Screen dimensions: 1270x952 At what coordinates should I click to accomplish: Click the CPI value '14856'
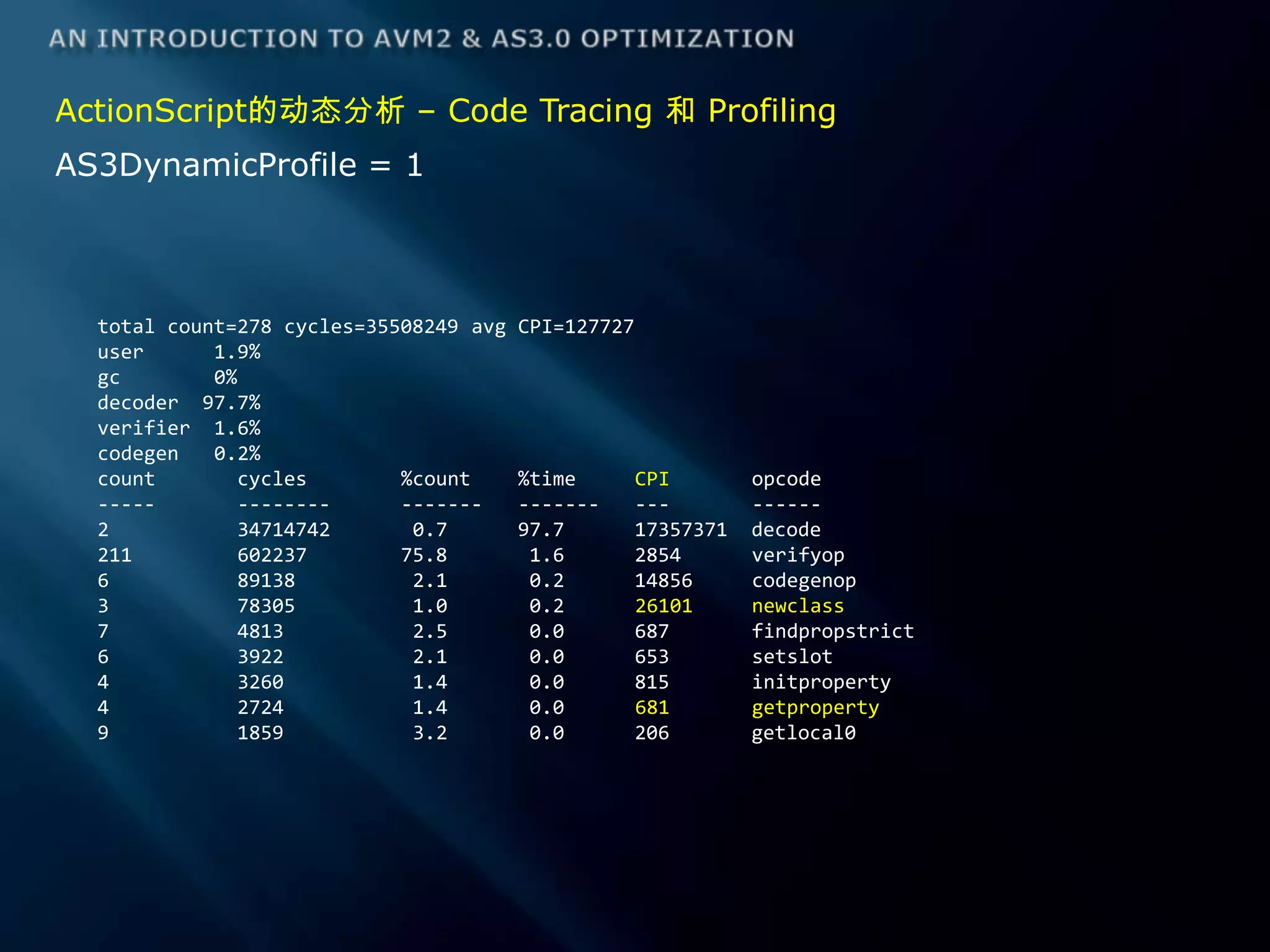coord(664,581)
